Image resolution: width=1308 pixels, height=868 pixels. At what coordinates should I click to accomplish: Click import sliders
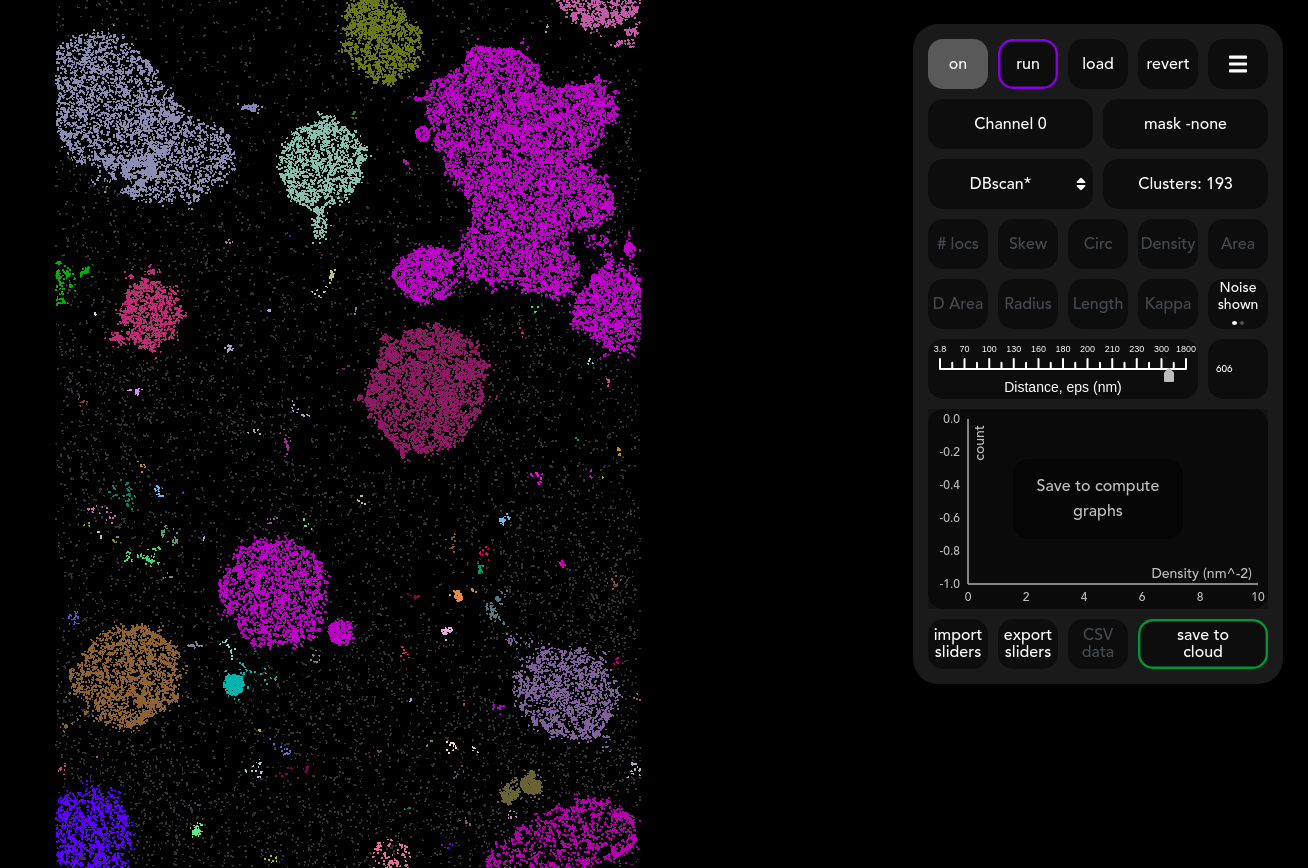pos(957,643)
